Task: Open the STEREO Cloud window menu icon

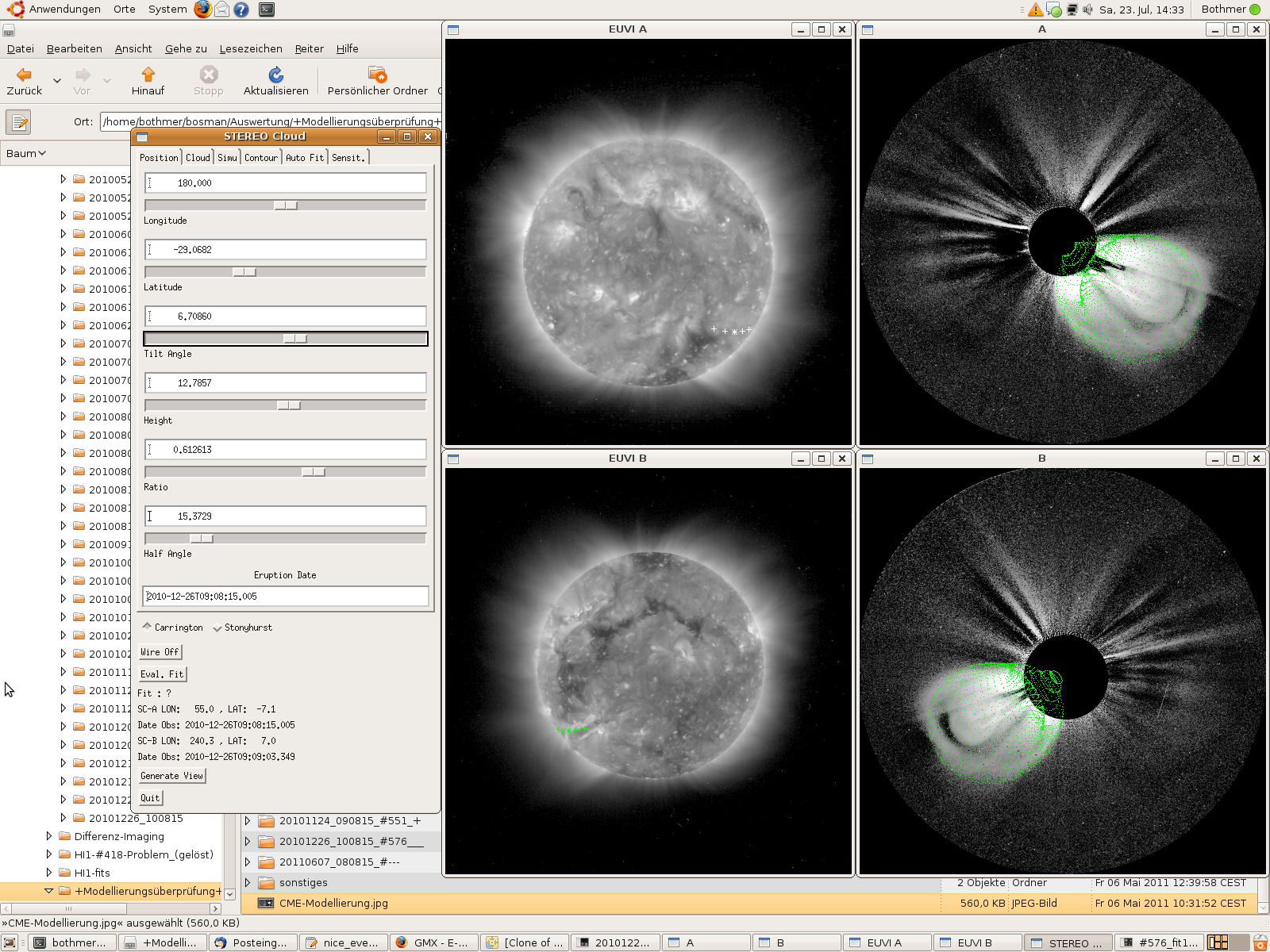Action: [x=142, y=136]
